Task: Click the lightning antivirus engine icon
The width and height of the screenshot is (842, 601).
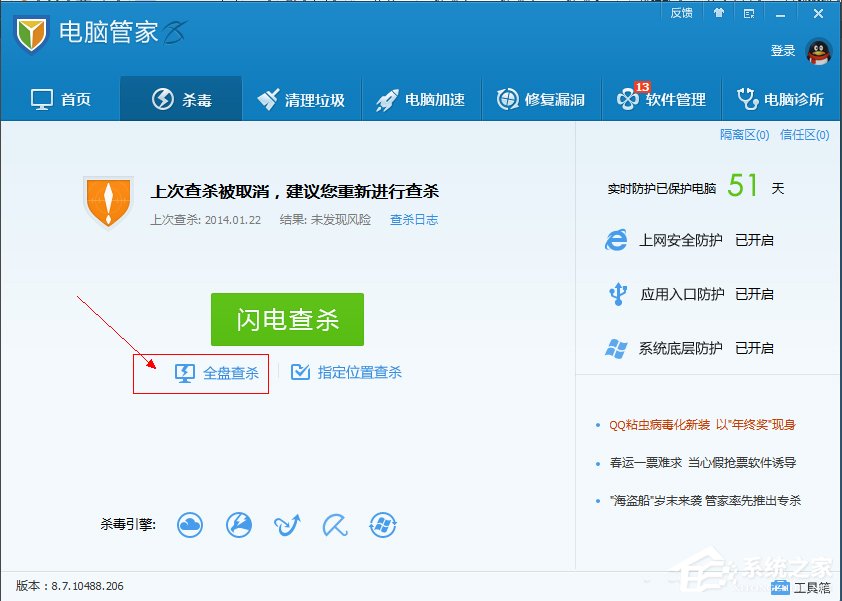Action: point(239,524)
